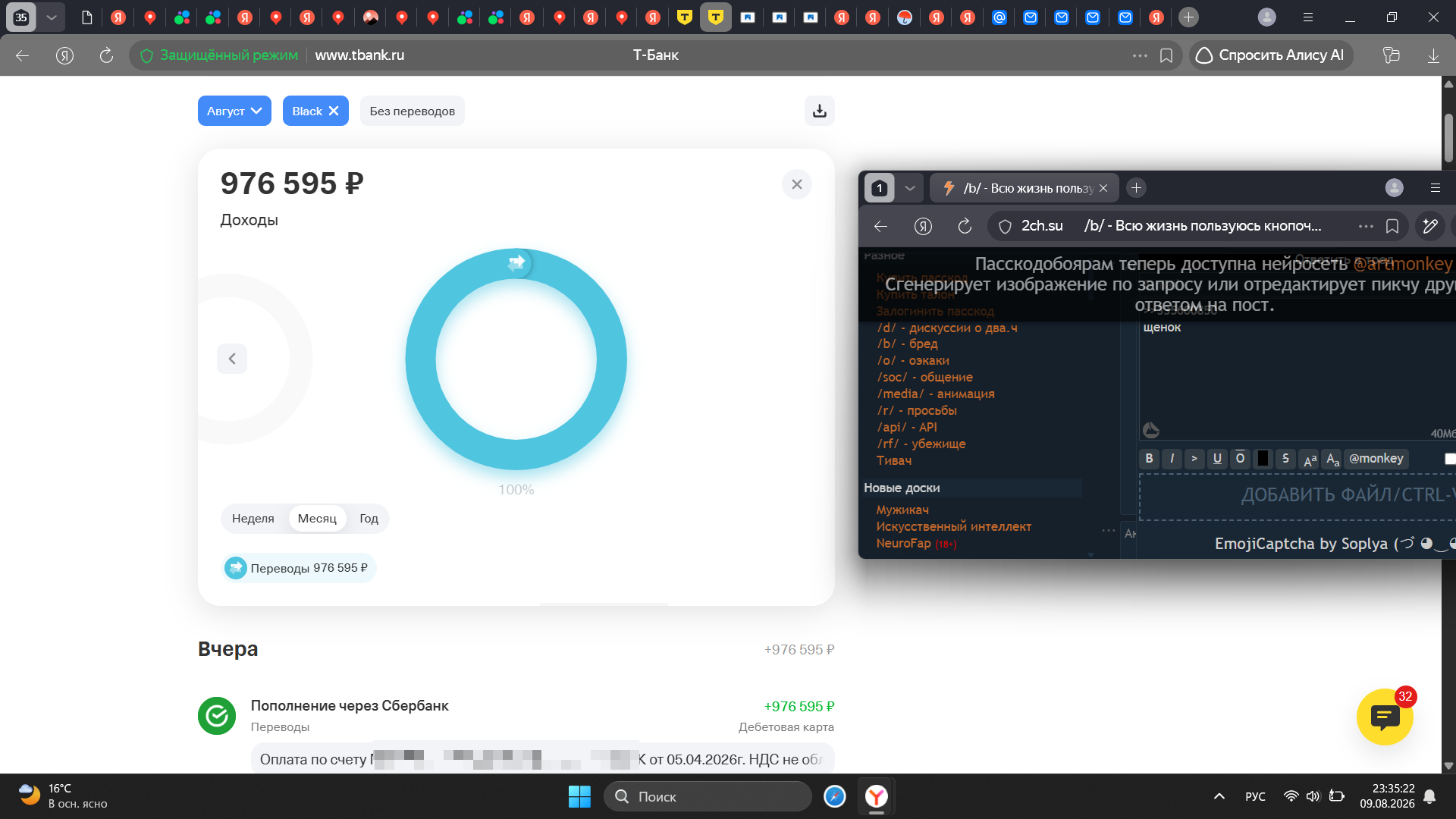This screenshot has width=1456, height=819.
Task: Open the /media/ анимация board
Action: click(935, 394)
